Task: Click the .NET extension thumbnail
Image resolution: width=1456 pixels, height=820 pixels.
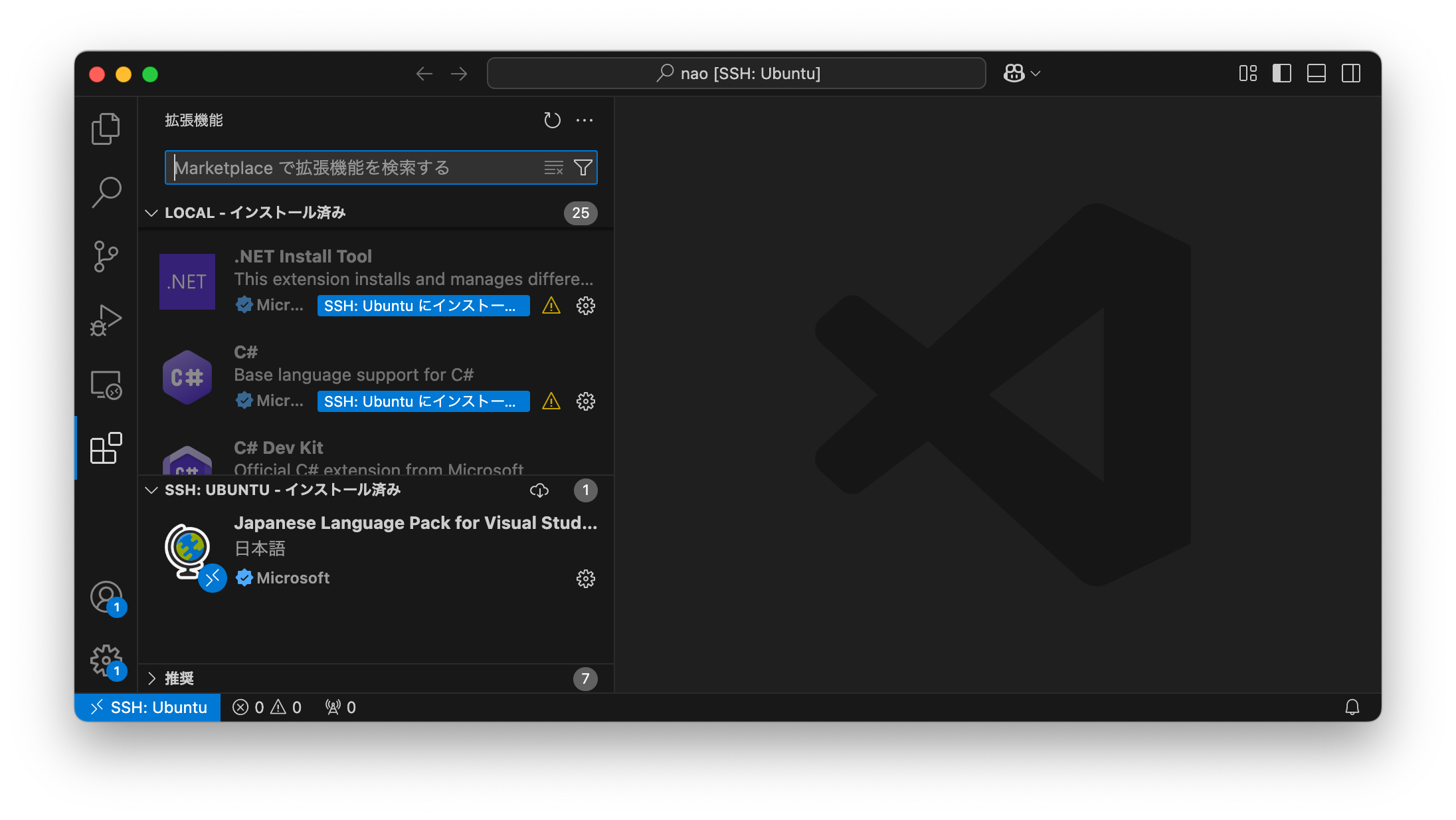Action: [187, 282]
